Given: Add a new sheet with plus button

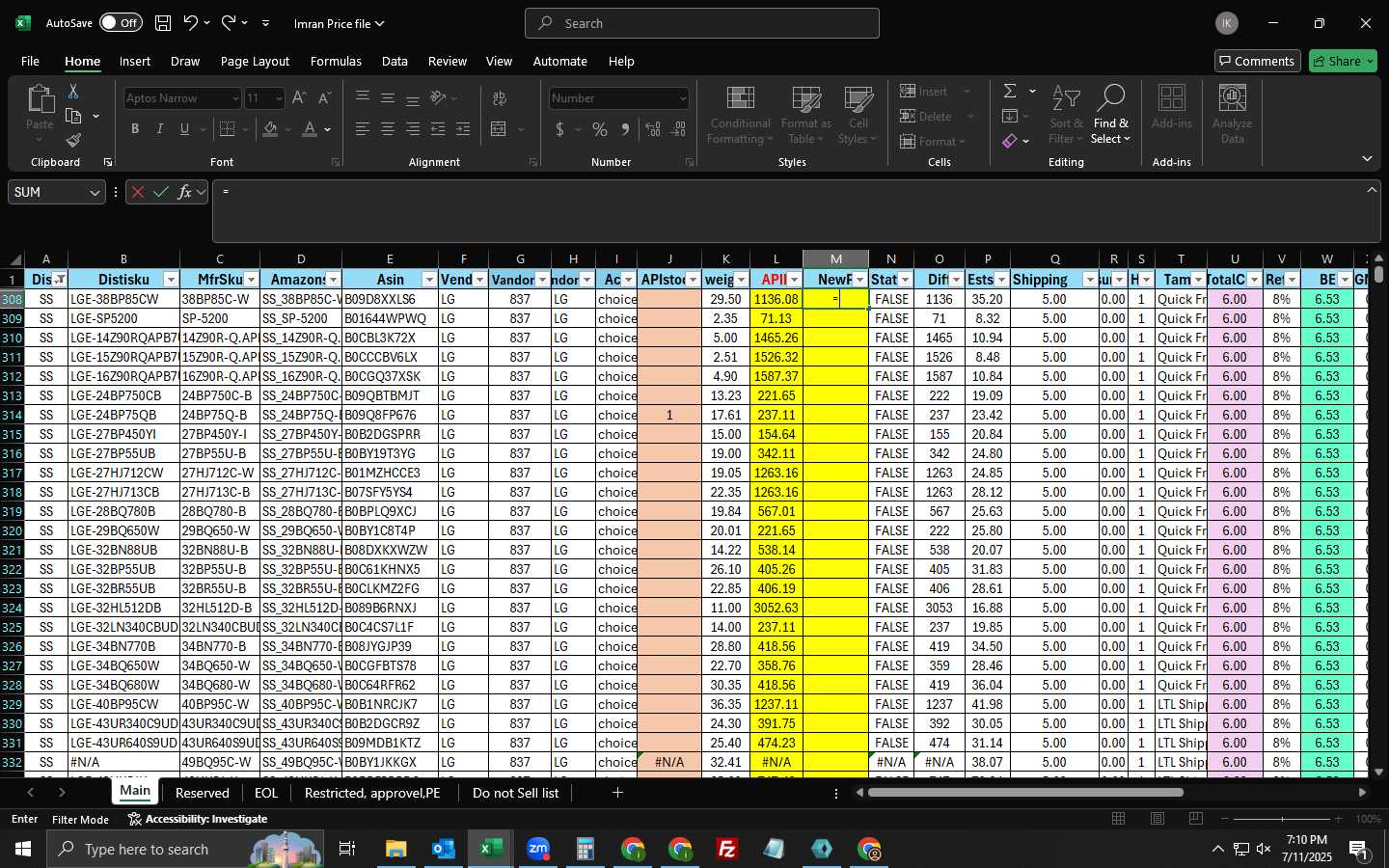Looking at the screenshot, I should coord(617,793).
